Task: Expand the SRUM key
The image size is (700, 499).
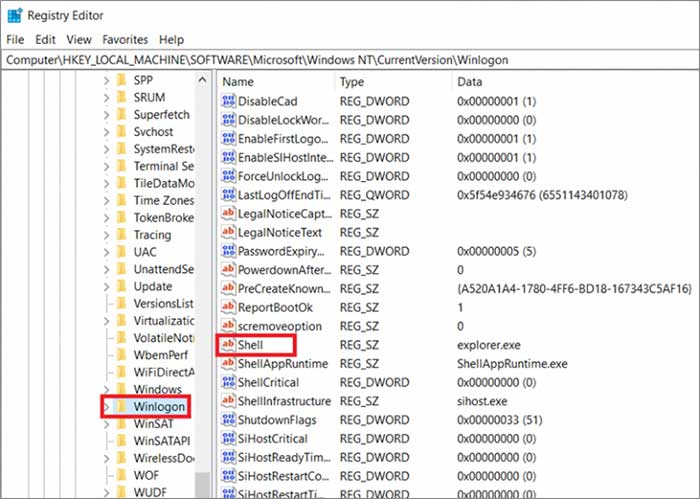Action: (106, 98)
